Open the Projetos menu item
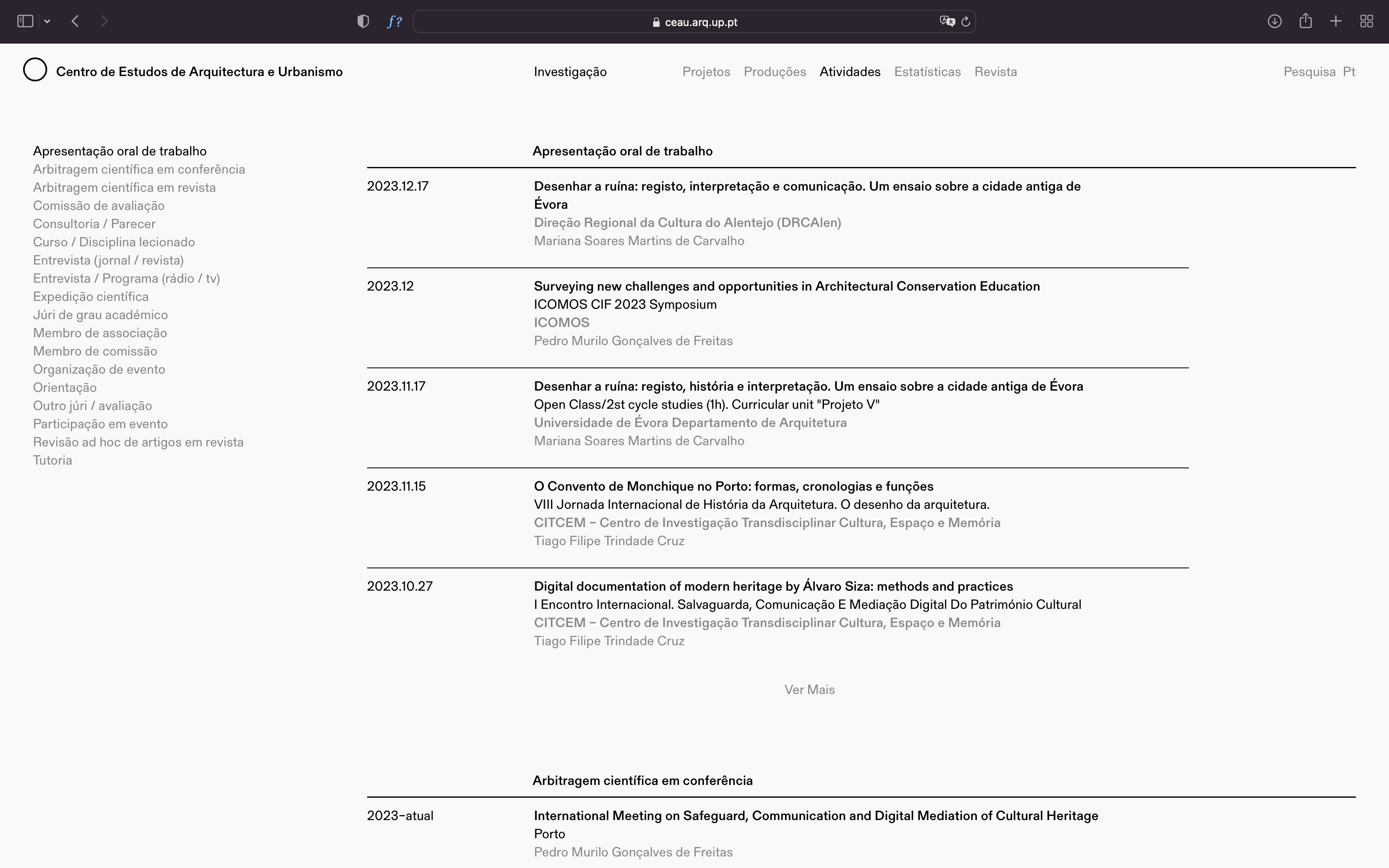Screen dimensions: 1389x868 (706, 72)
